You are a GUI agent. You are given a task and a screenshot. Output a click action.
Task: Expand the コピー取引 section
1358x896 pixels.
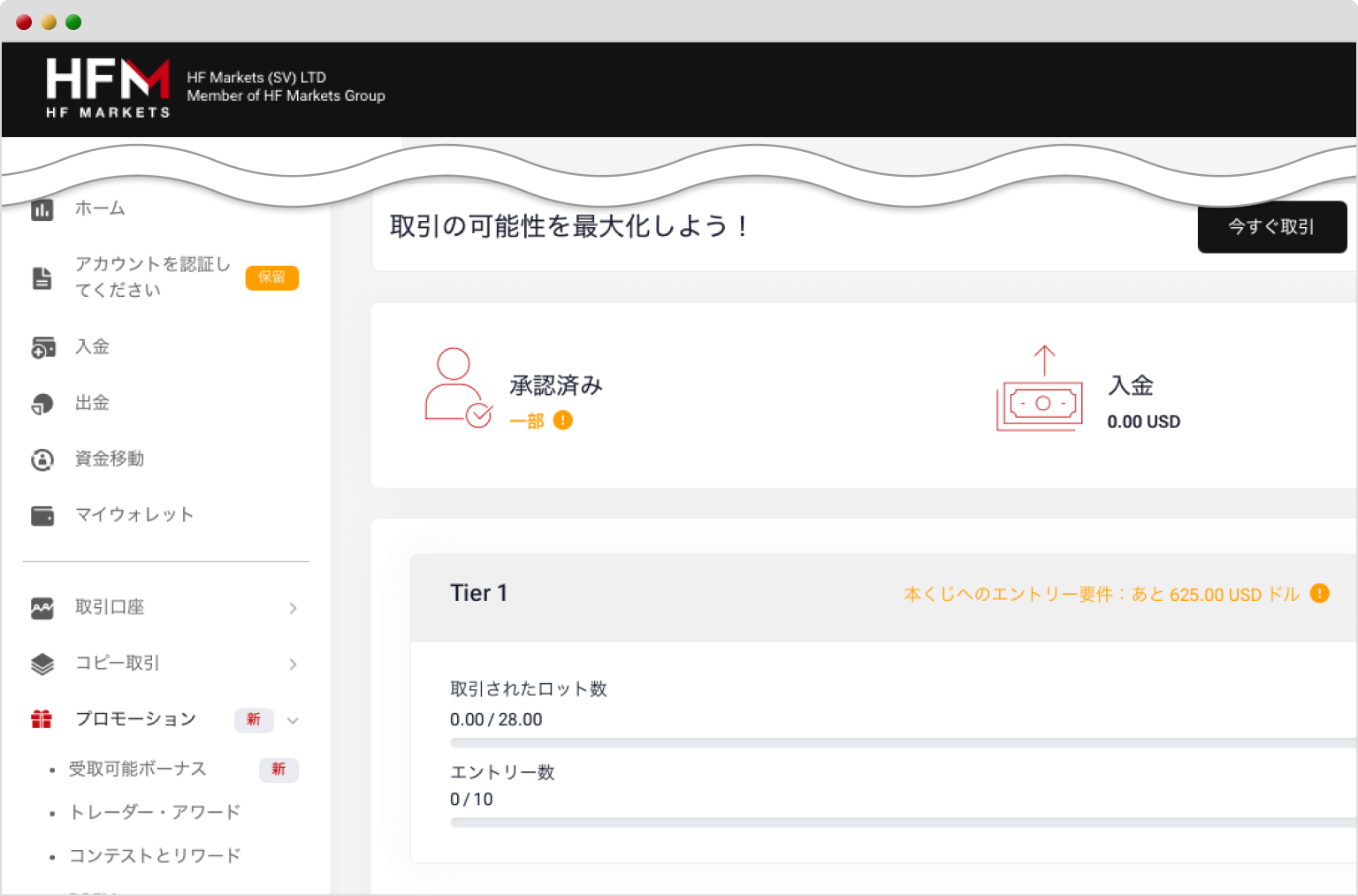(293, 664)
